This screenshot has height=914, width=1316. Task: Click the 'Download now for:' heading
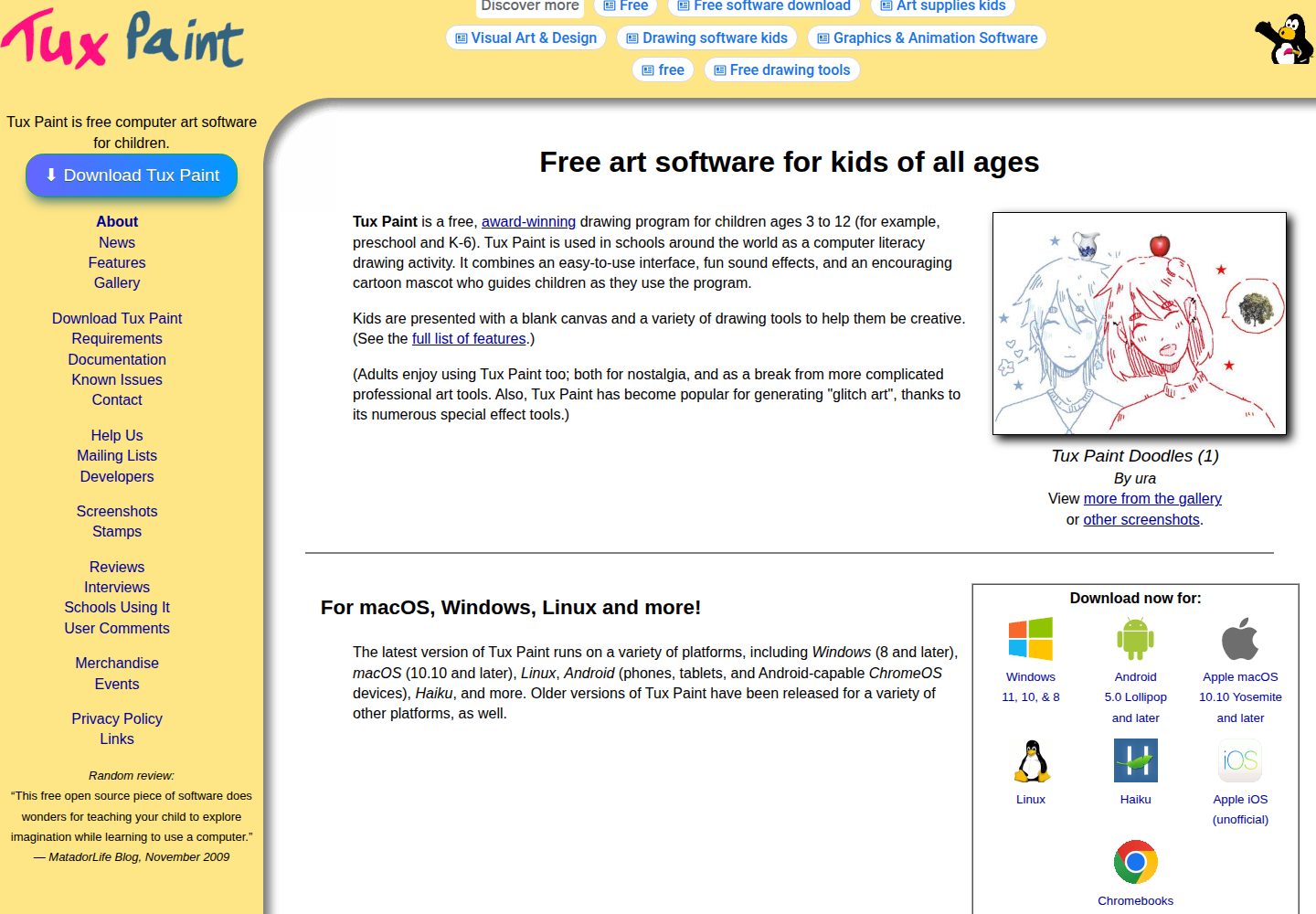(x=1135, y=598)
